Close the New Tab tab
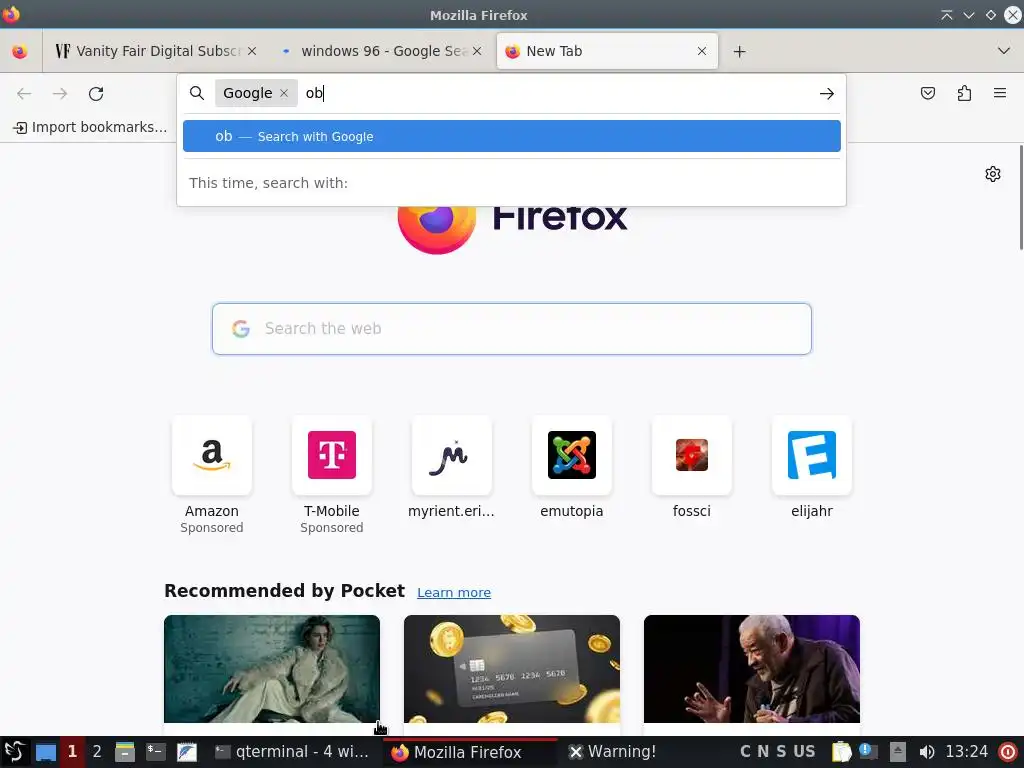Viewport: 1024px width, 768px height. pos(702,51)
